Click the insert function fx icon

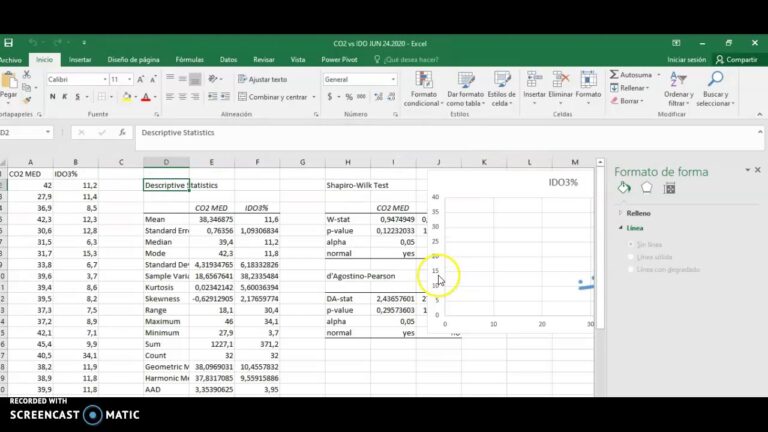[x=122, y=132]
